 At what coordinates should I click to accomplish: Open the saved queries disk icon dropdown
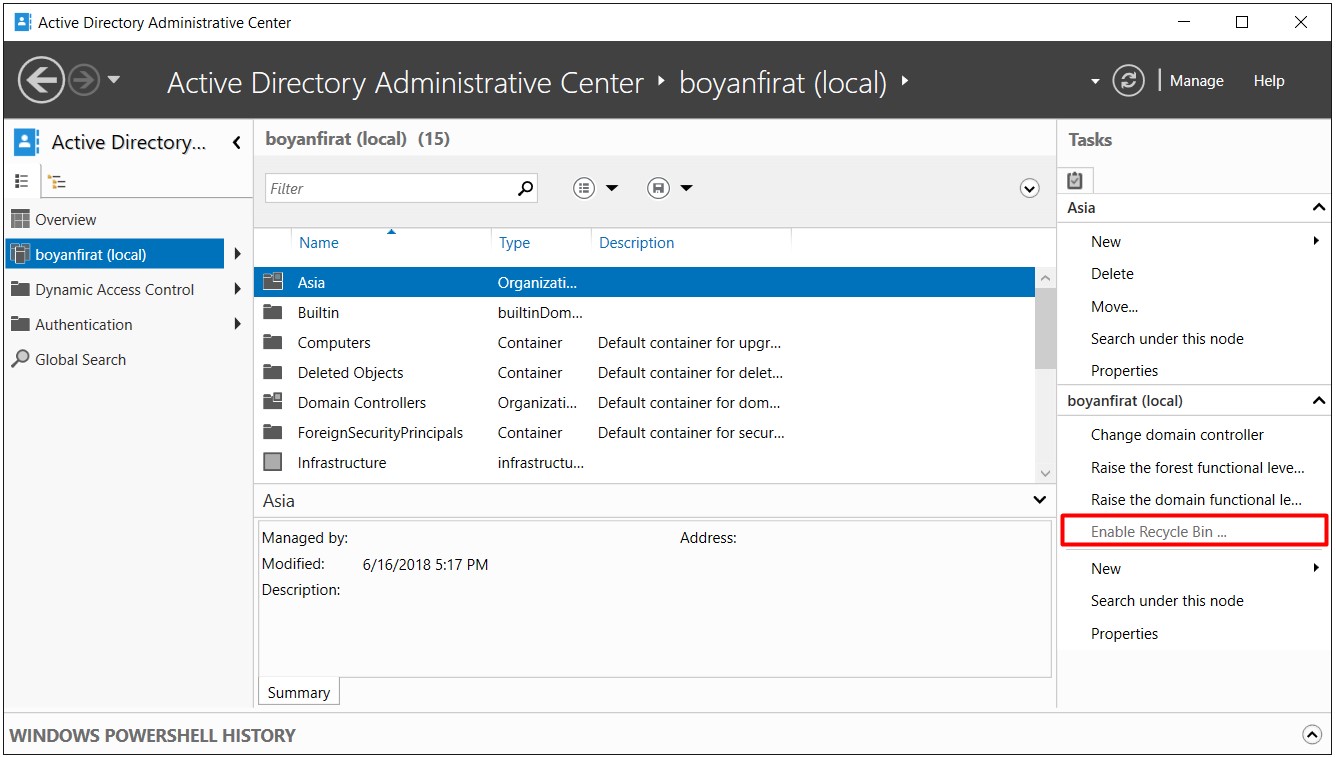click(x=669, y=188)
